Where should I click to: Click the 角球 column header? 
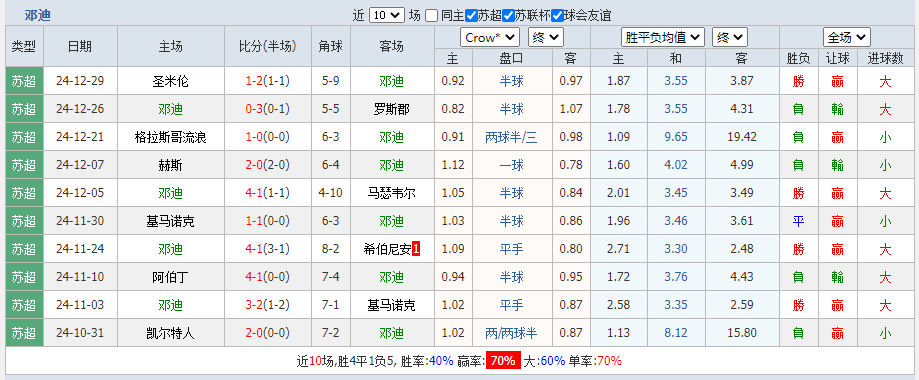[x=331, y=46]
